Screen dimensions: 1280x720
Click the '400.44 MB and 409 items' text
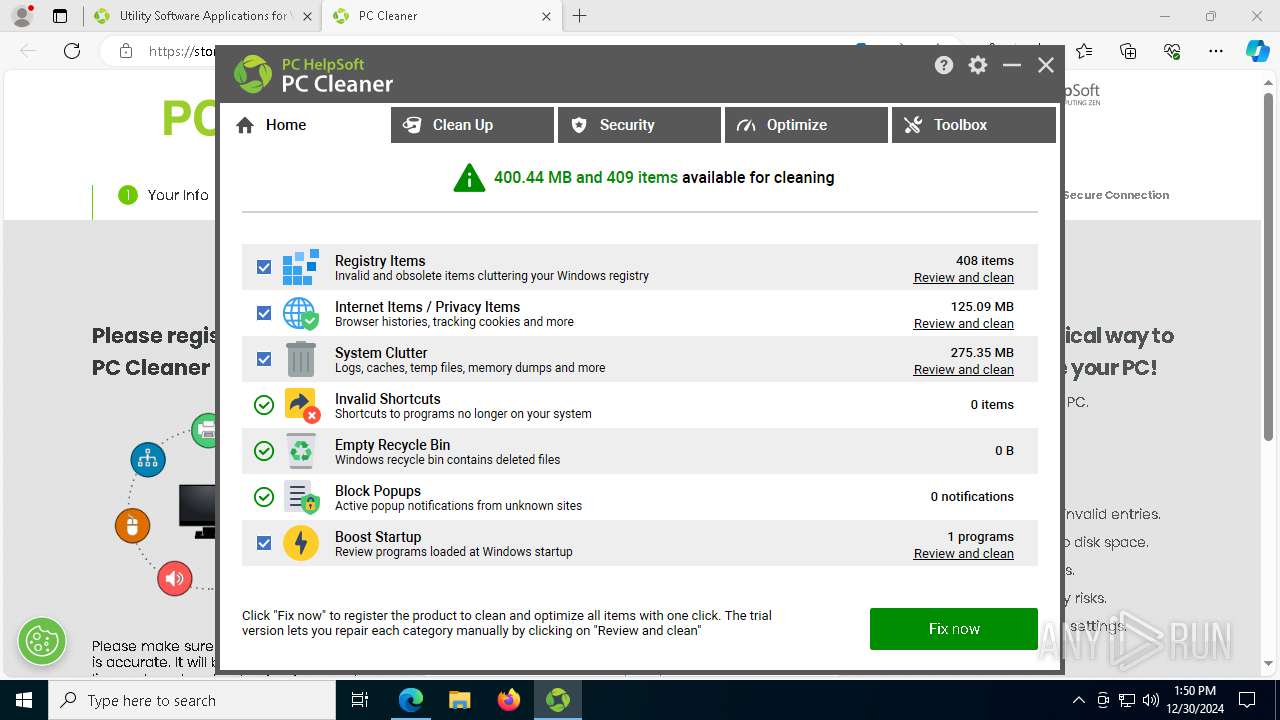pyautogui.click(x=585, y=178)
